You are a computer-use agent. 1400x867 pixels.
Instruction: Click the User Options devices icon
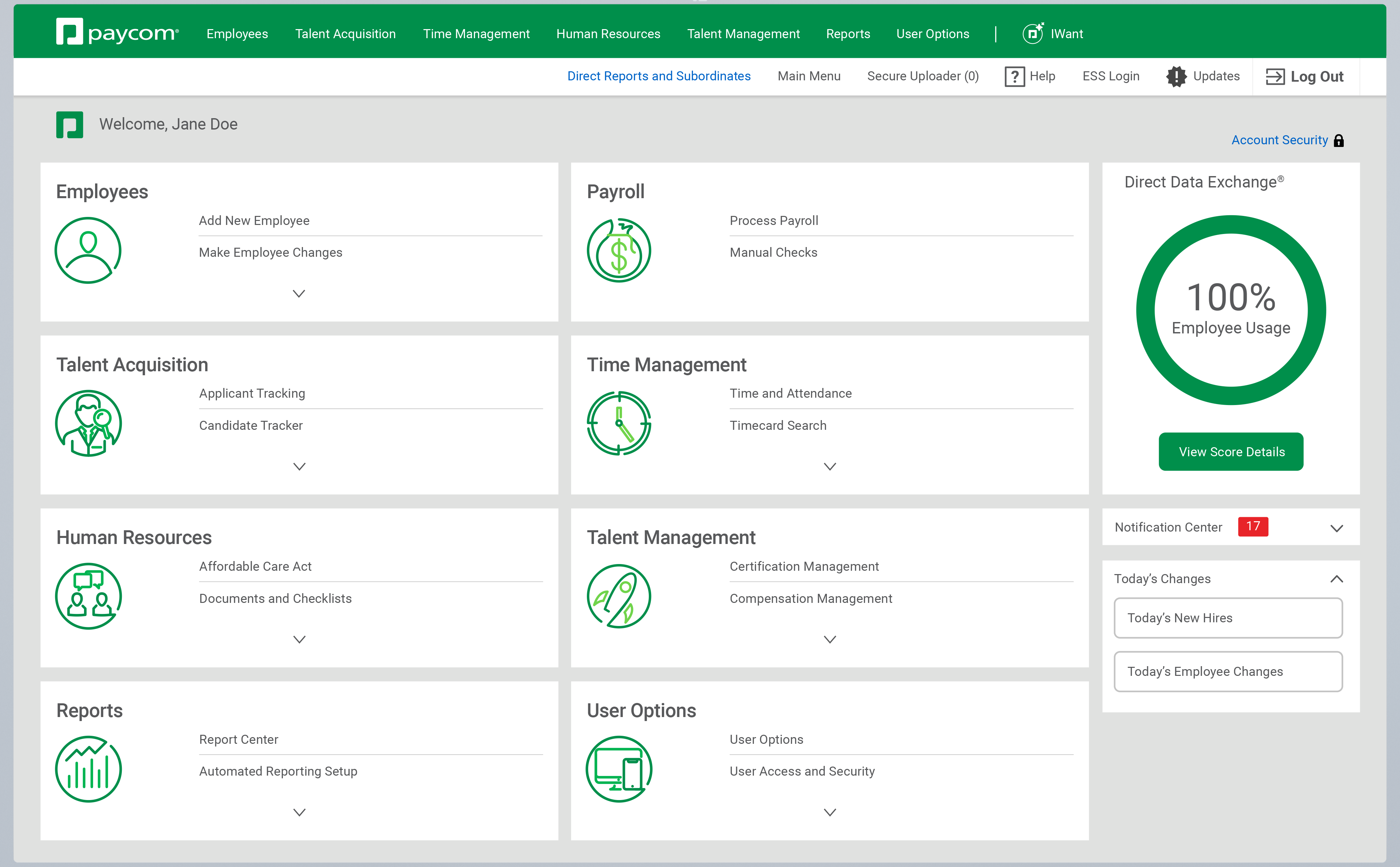(x=619, y=769)
